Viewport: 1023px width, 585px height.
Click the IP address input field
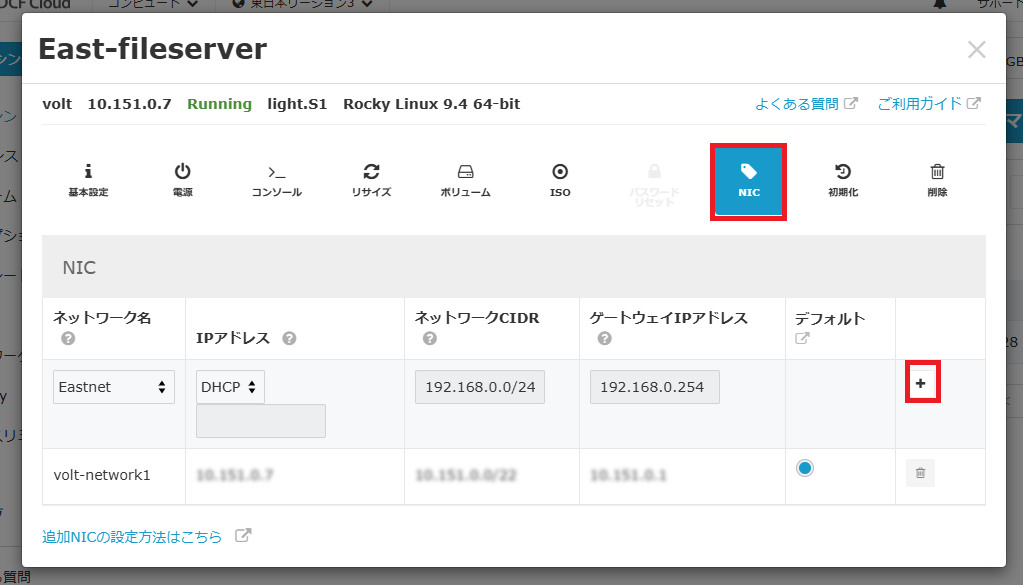coord(261,421)
